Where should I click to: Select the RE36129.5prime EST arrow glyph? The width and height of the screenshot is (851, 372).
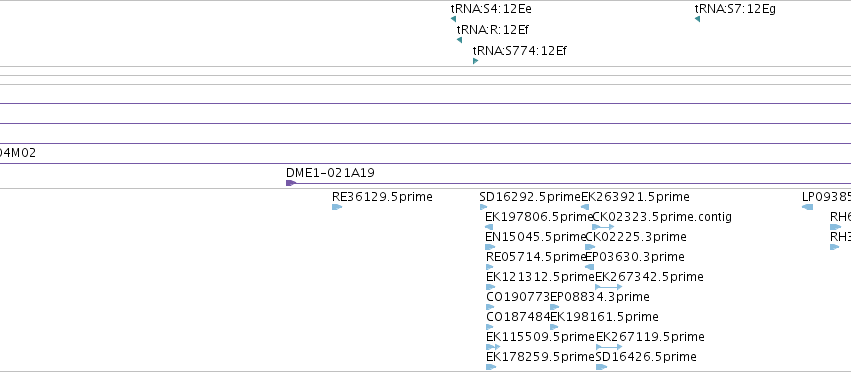point(336,207)
